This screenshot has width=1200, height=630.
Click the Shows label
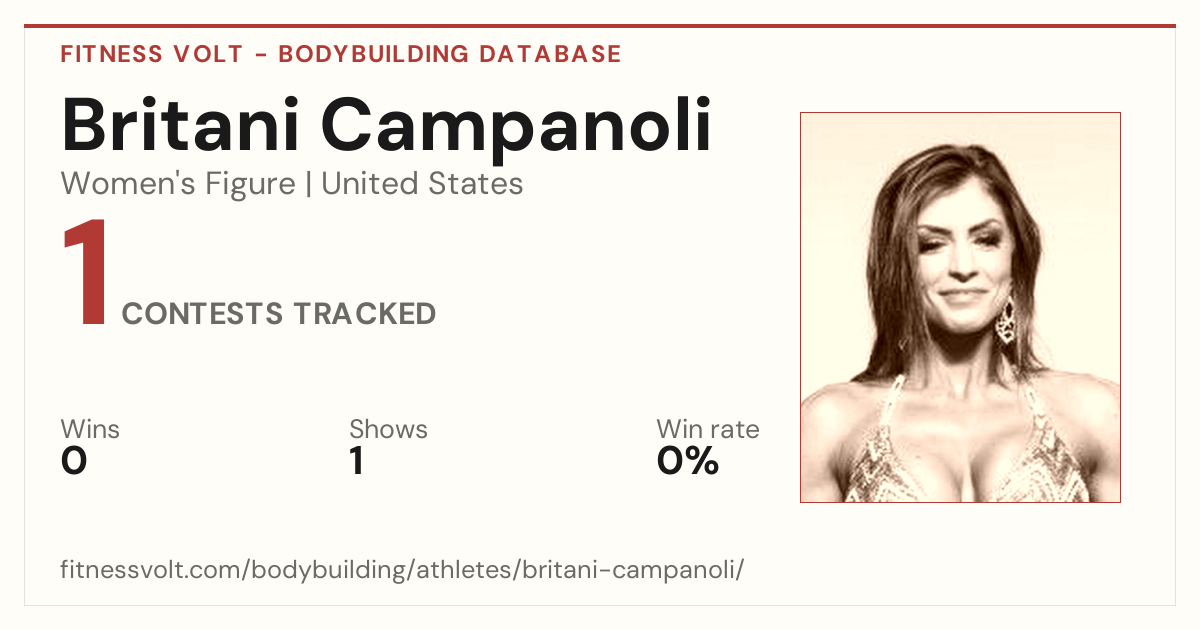click(x=388, y=429)
